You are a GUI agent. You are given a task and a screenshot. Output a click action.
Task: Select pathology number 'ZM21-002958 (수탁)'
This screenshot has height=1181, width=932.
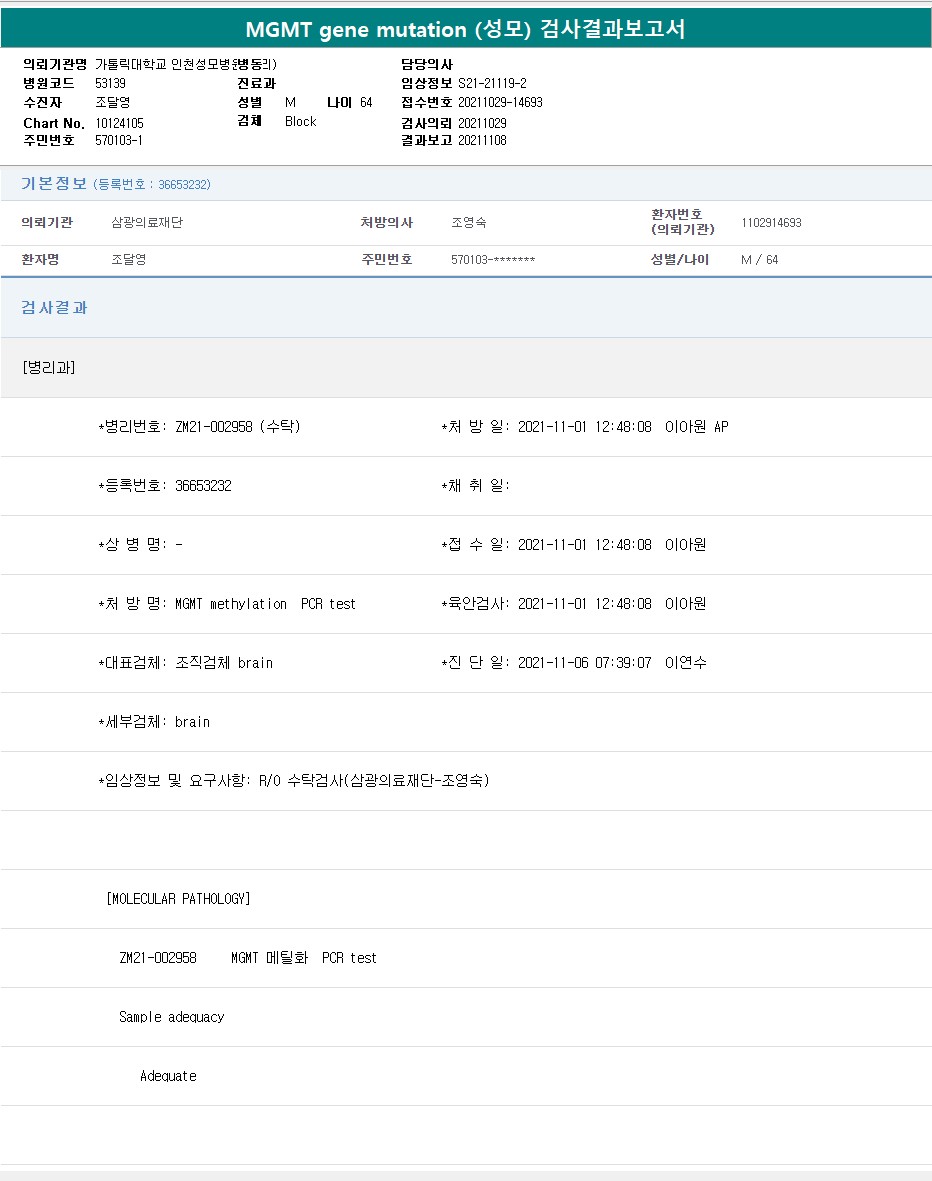pos(238,427)
